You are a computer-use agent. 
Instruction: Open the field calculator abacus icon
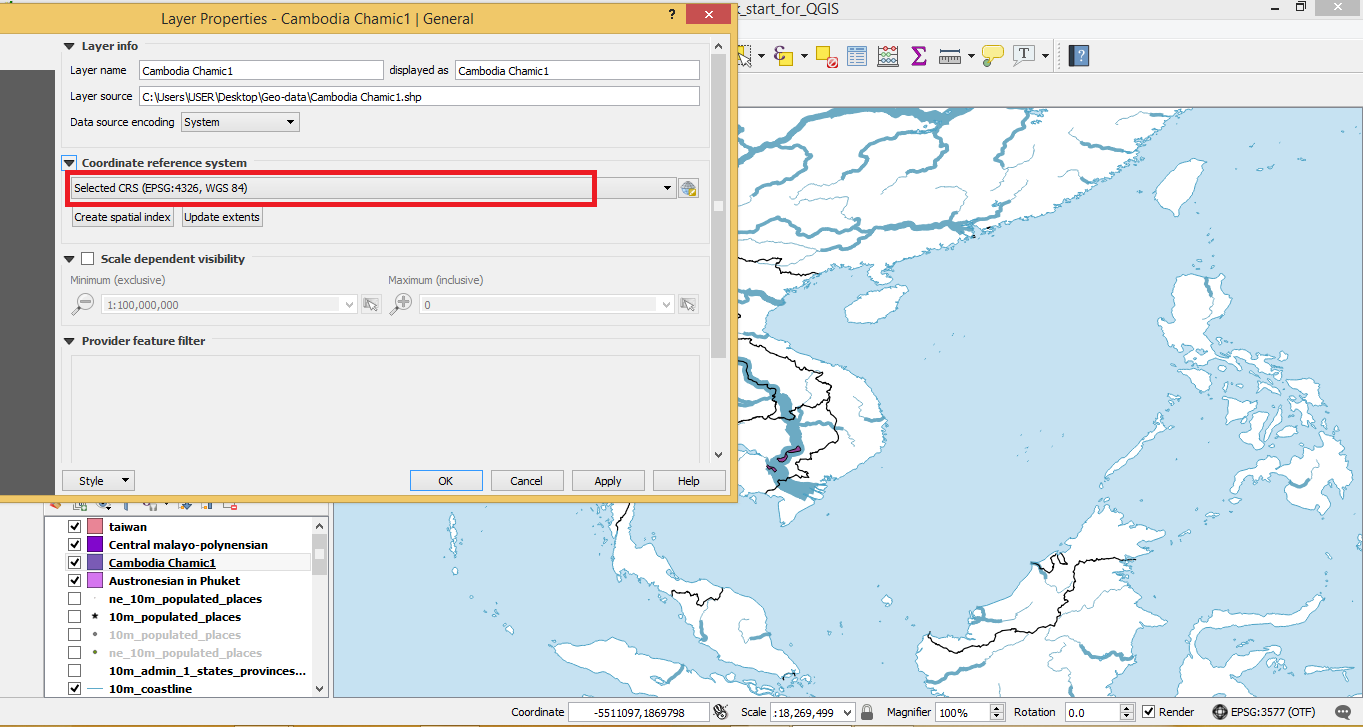[888, 56]
